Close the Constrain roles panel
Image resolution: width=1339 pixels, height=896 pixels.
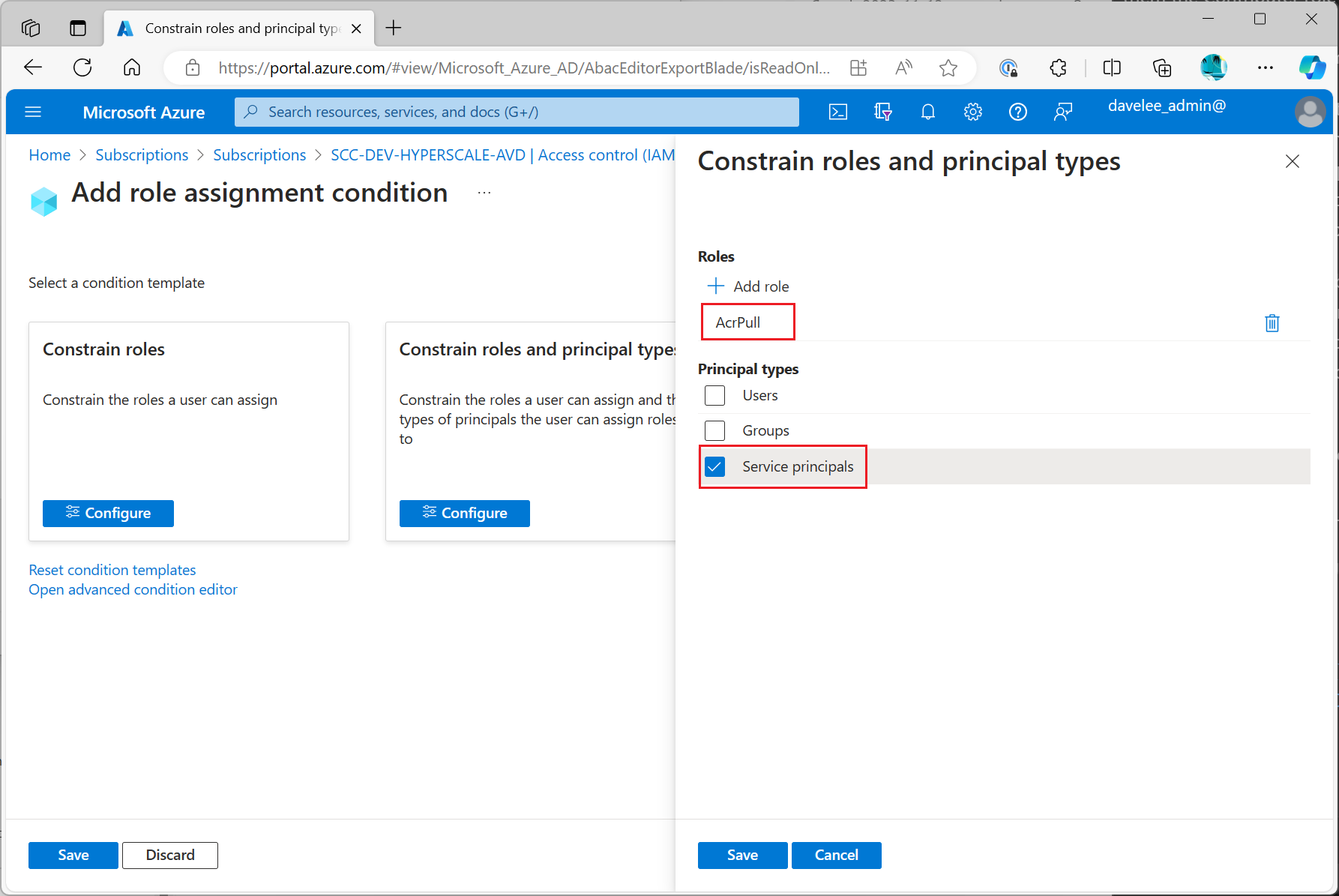[x=1292, y=161]
